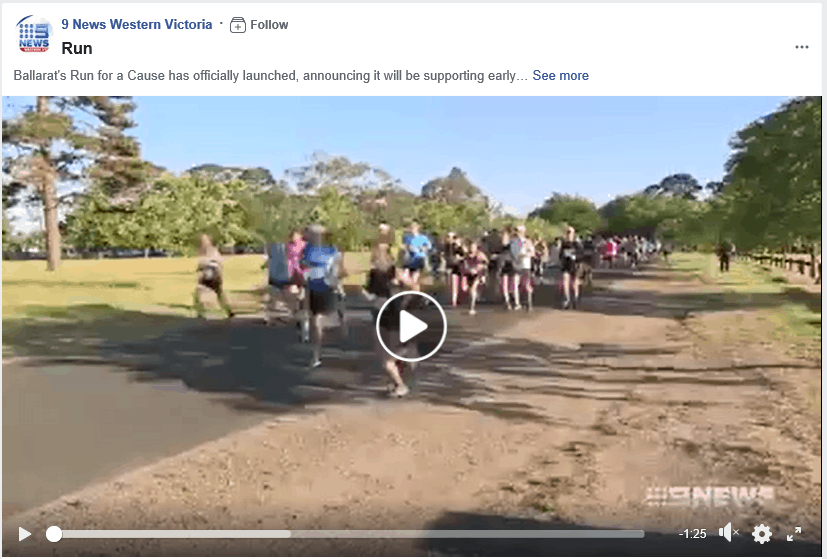Click the blue sky area of video
The width and height of the screenshot is (827, 559).
click(475, 137)
